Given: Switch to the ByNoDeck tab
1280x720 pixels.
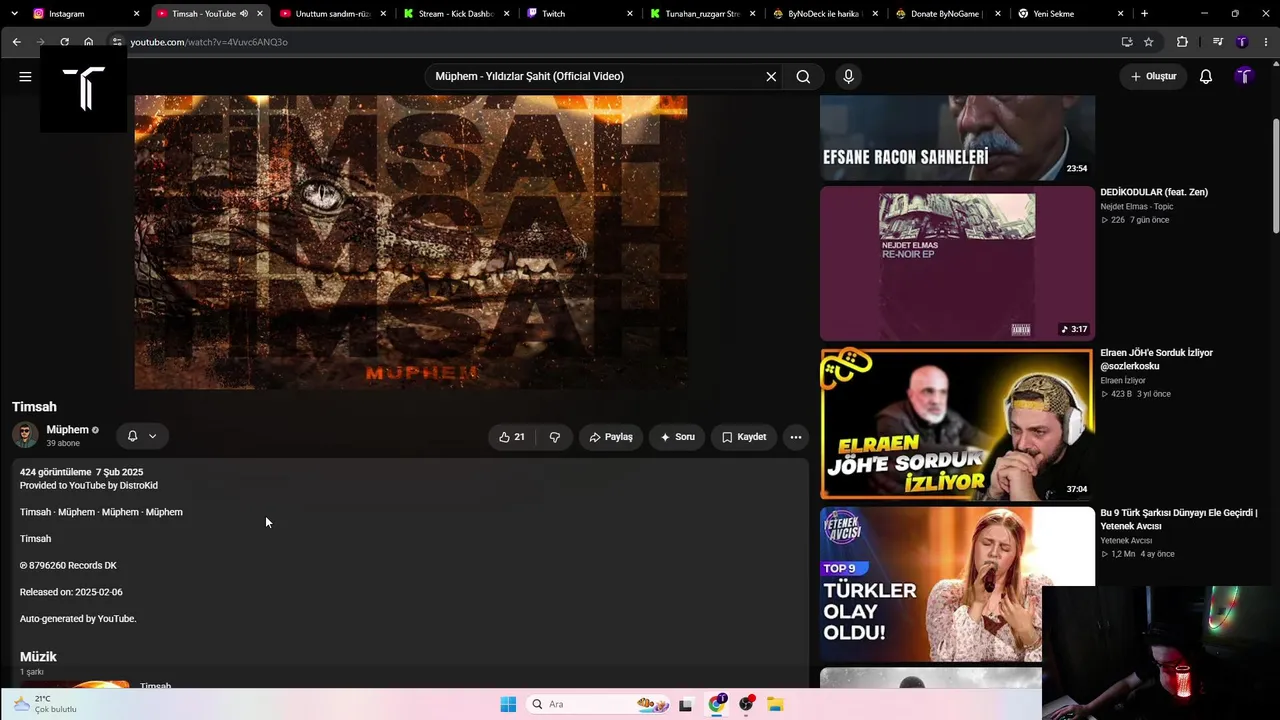Looking at the screenshot, I should tap(823, 14).
